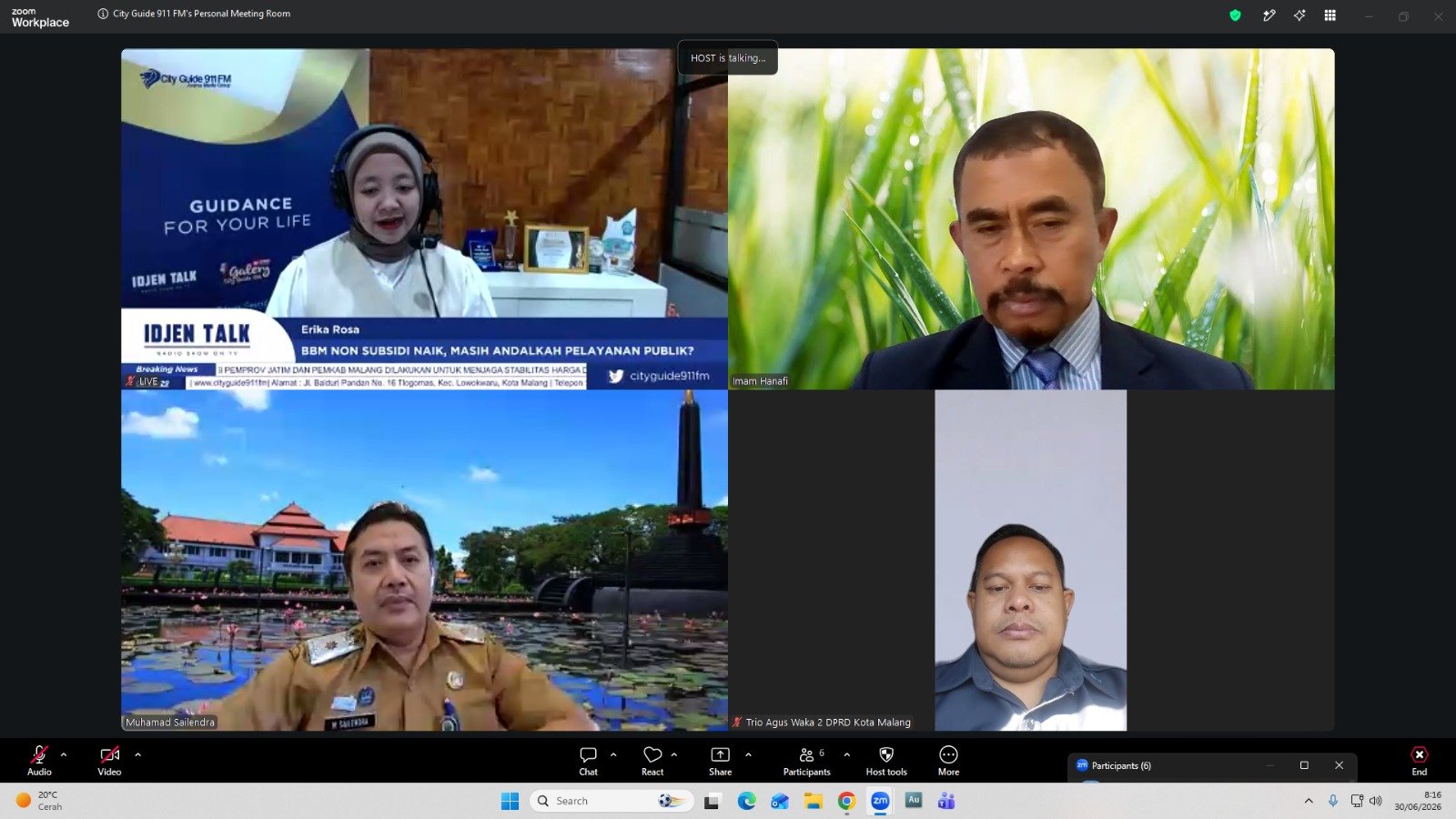Screen dimensions: 1456x819
Task: Click the Zoom Workplace logo
Action: (x=40, y=17)
